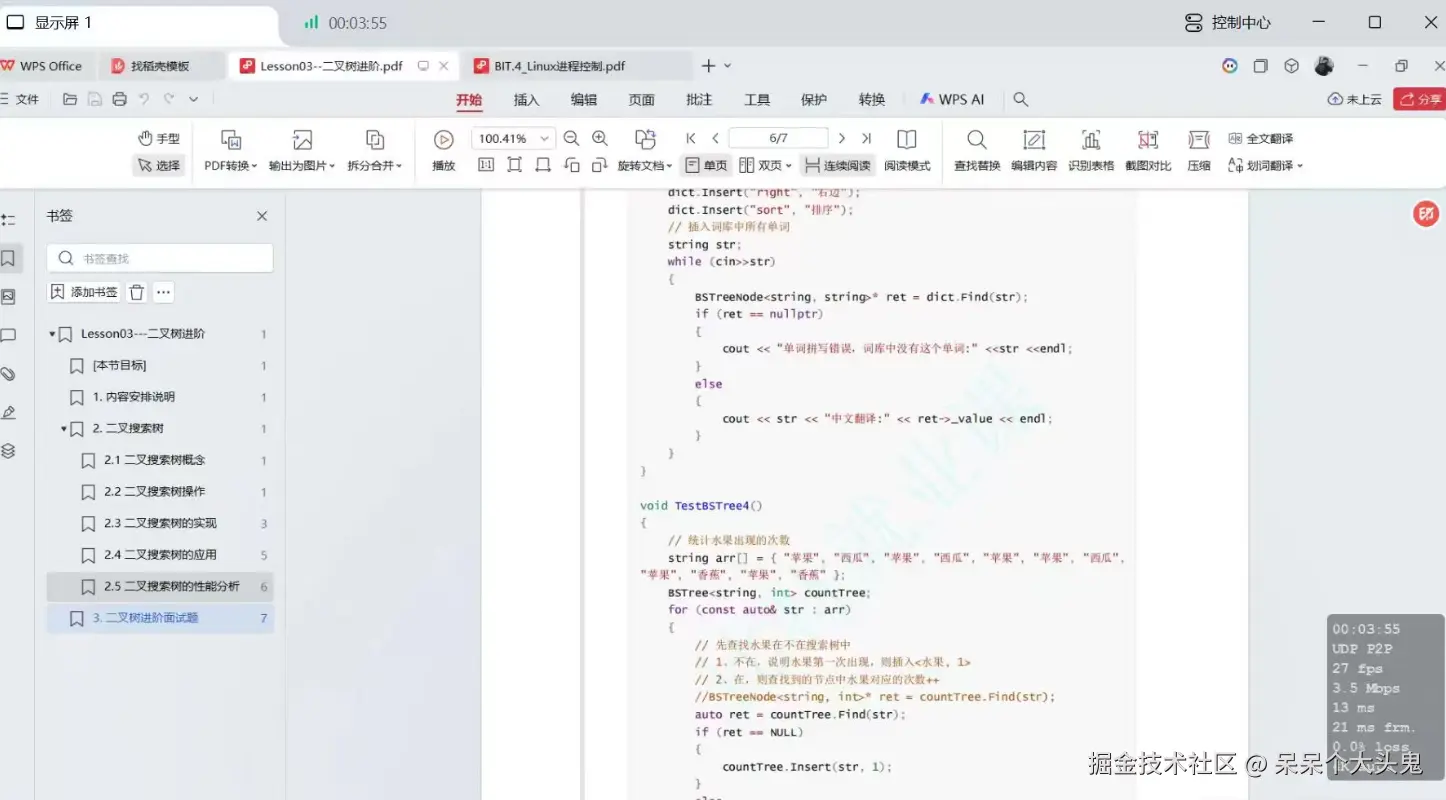Image resolution: width=1446 pixels, height=800 pixels.
Task: Switch to 批注 ribbon tab
Action: (699, 100)
